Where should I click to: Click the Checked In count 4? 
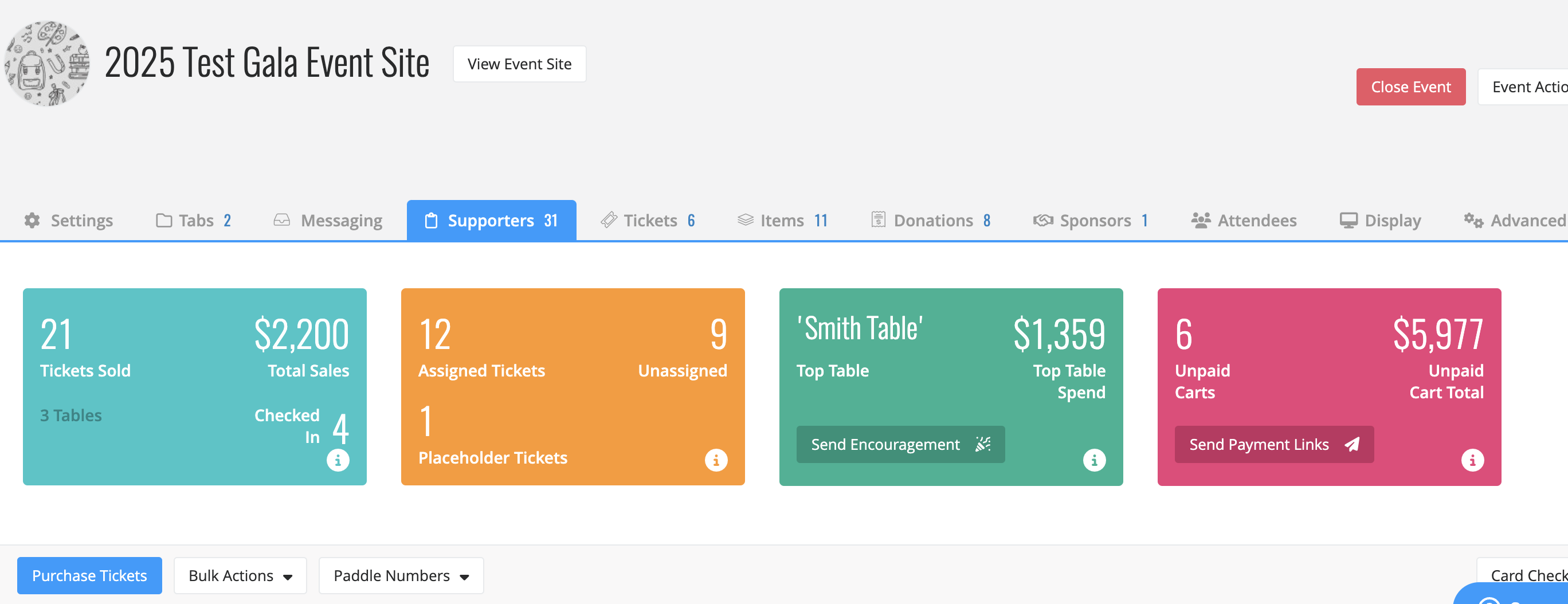[x=340, y=429]
